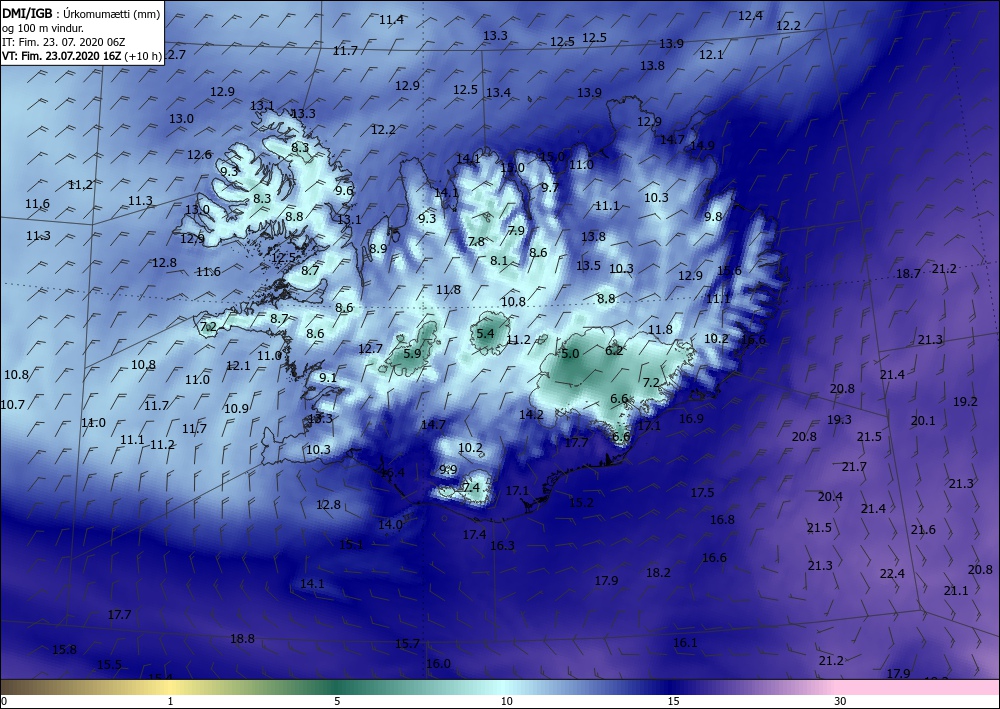Click the 16.1 value near the bottom edge

click(x=685, y=642)
